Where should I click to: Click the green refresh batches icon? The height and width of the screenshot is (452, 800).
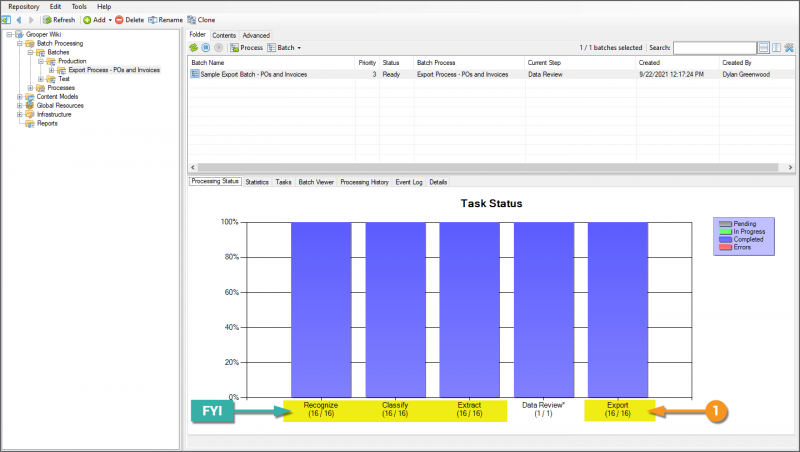193,47
